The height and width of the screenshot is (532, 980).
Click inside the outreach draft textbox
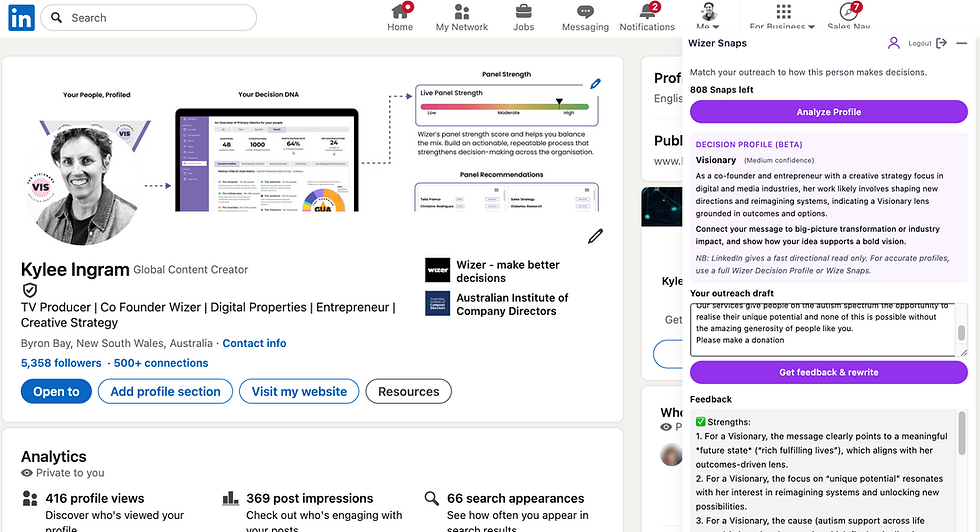coord(822,329)
